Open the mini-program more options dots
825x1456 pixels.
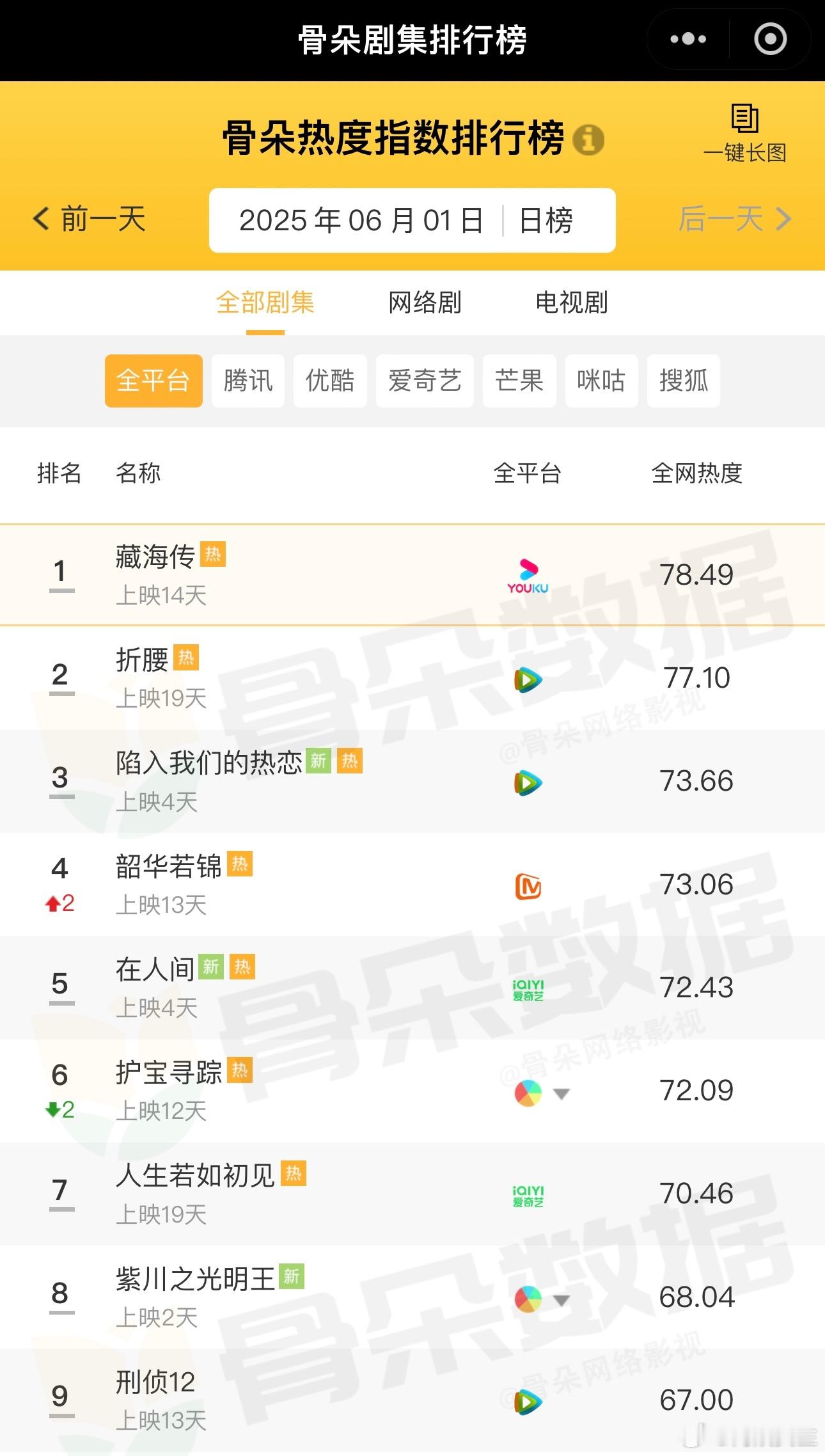point(688,39)
